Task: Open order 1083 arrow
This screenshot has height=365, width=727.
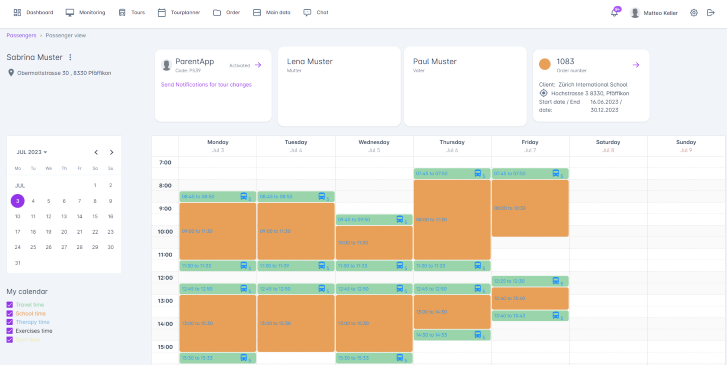Action: 636,65
